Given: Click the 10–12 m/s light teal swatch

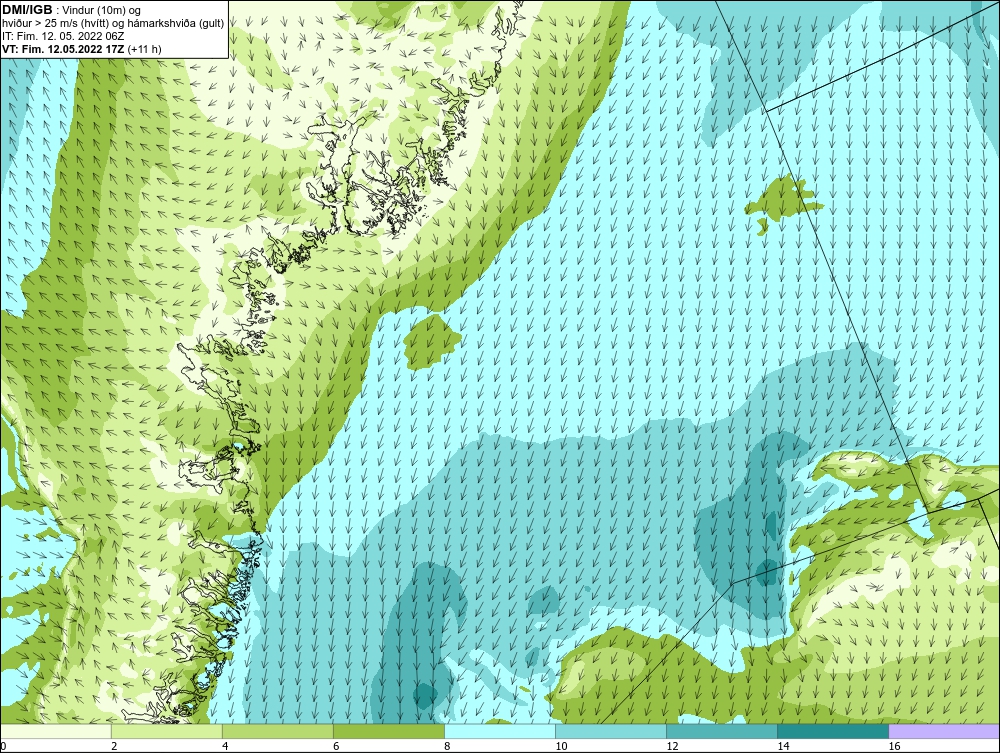Looking at the screenshot, I should (x=611, y=731).
